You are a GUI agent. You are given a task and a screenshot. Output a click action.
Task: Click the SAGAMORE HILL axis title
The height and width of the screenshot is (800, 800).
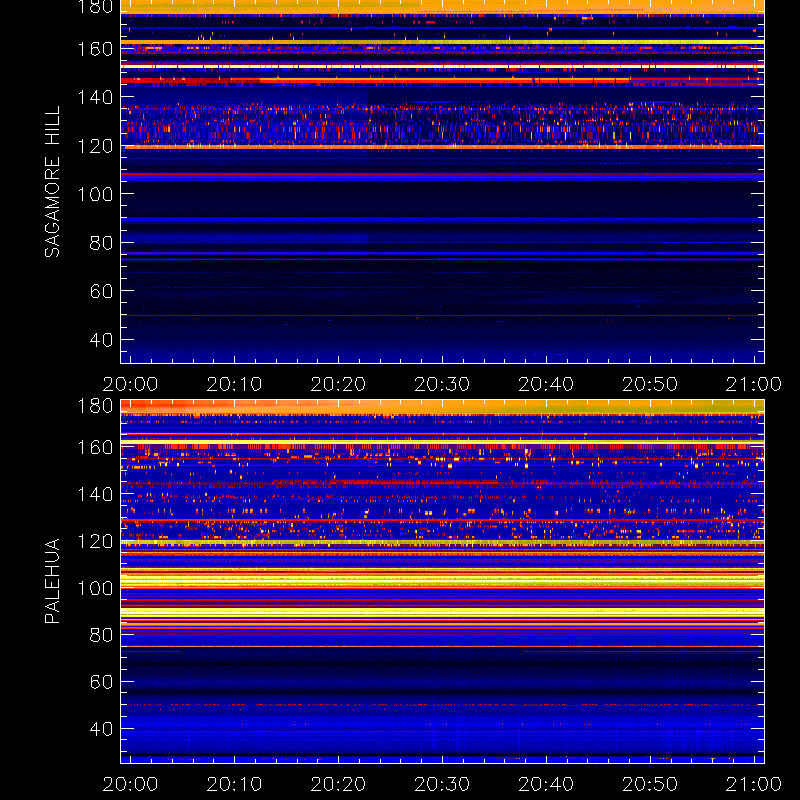pyautogui.click(x=52, y=182)
